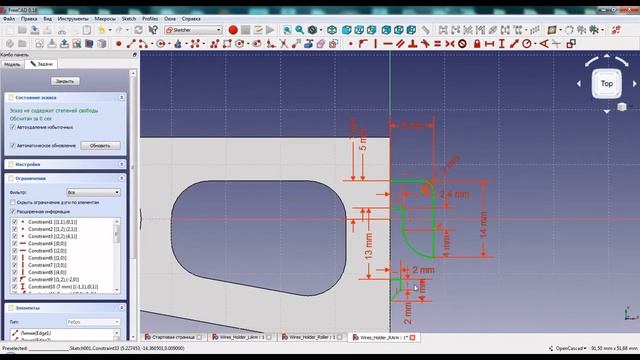This screenshot has height=360, width=640.
Task: Apply the Vertical distance constraint
Action: [502, 44]
